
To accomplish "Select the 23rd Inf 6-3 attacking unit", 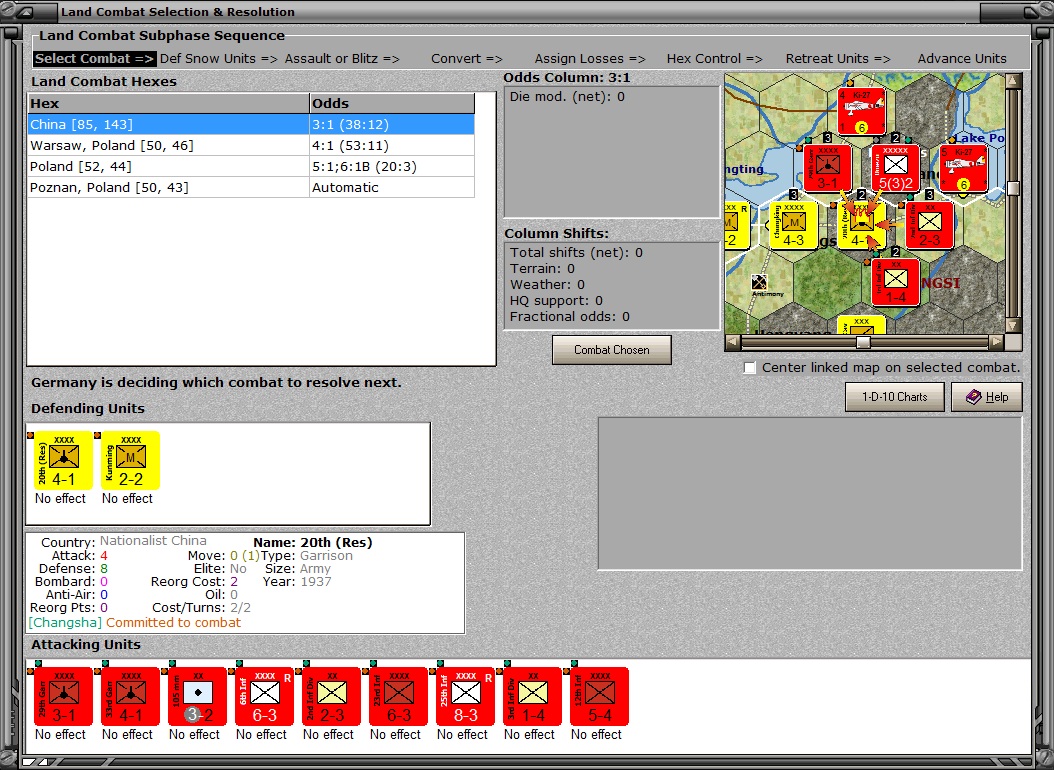I will (x=399, y=697).
